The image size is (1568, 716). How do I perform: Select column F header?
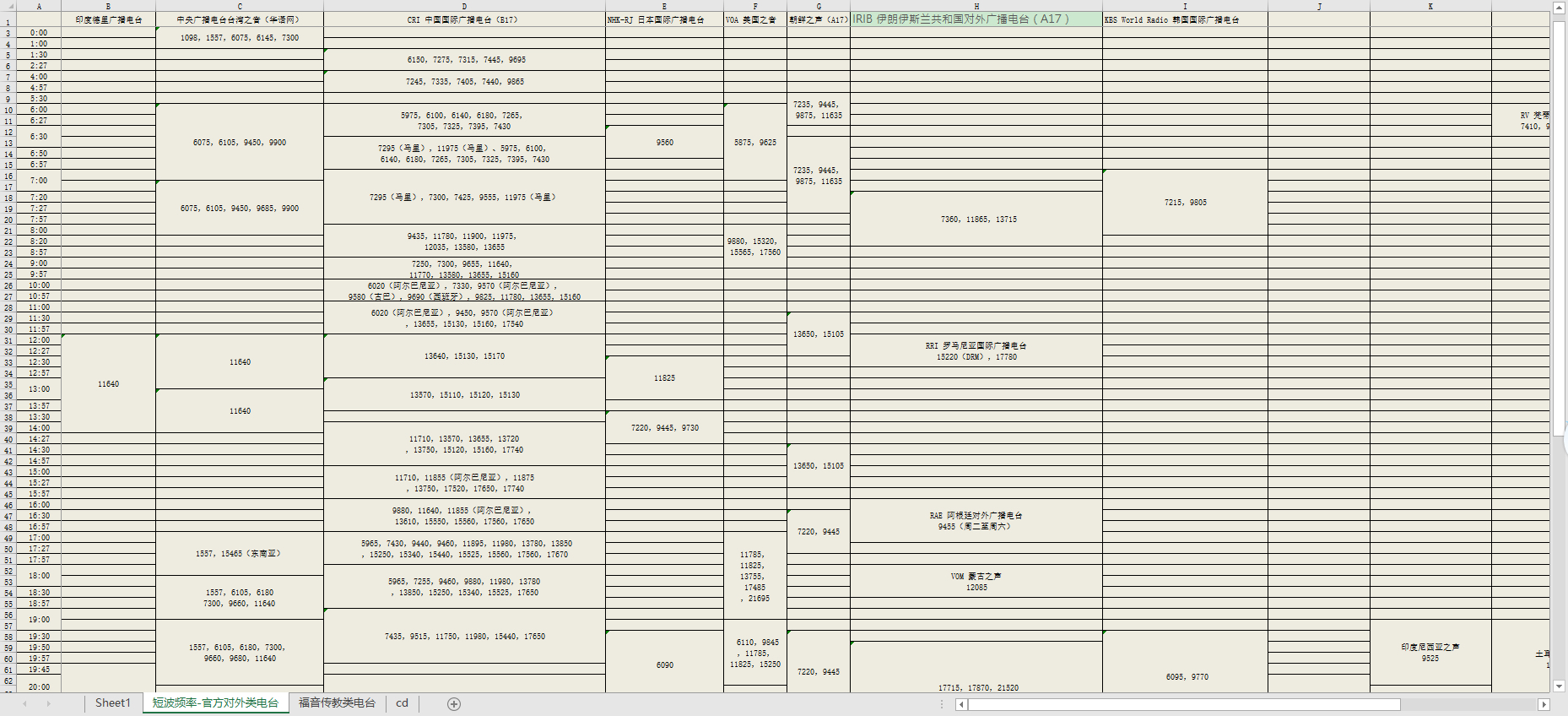755,6
